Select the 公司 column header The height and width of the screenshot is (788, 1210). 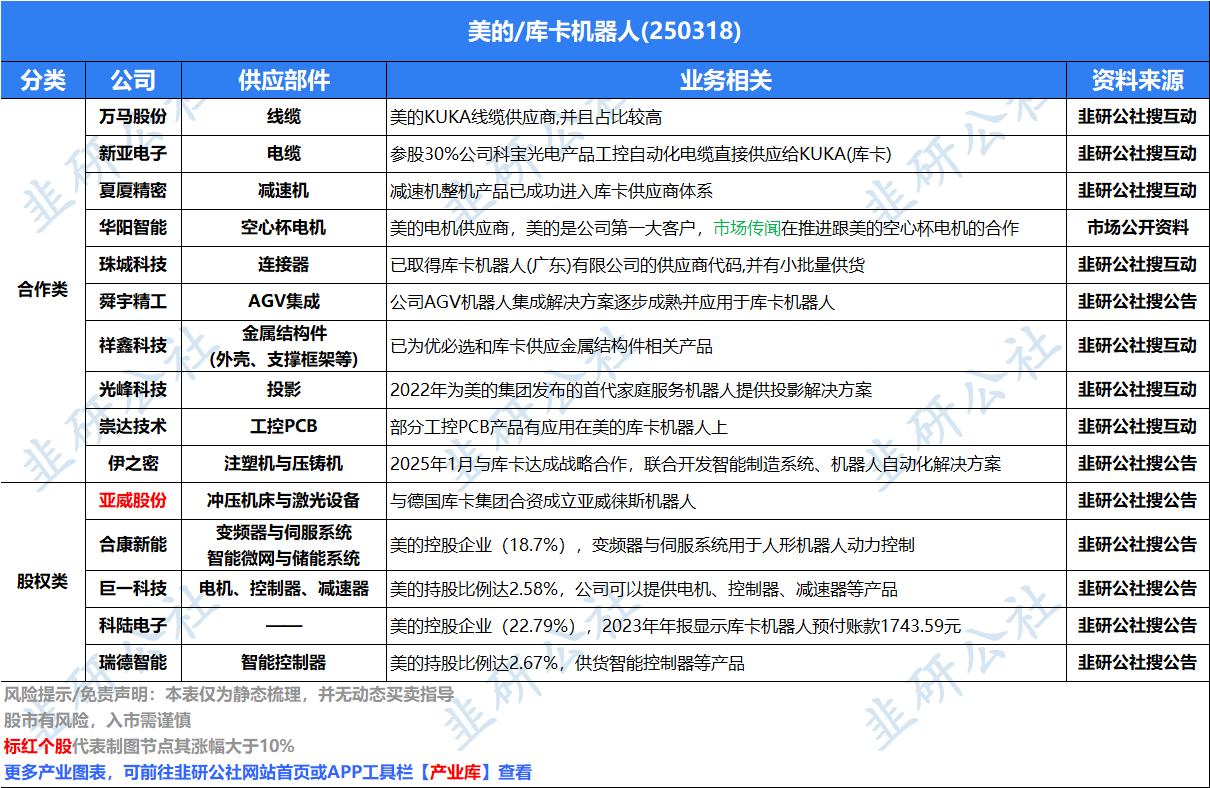pyautogui.click(x=133, y=80)
